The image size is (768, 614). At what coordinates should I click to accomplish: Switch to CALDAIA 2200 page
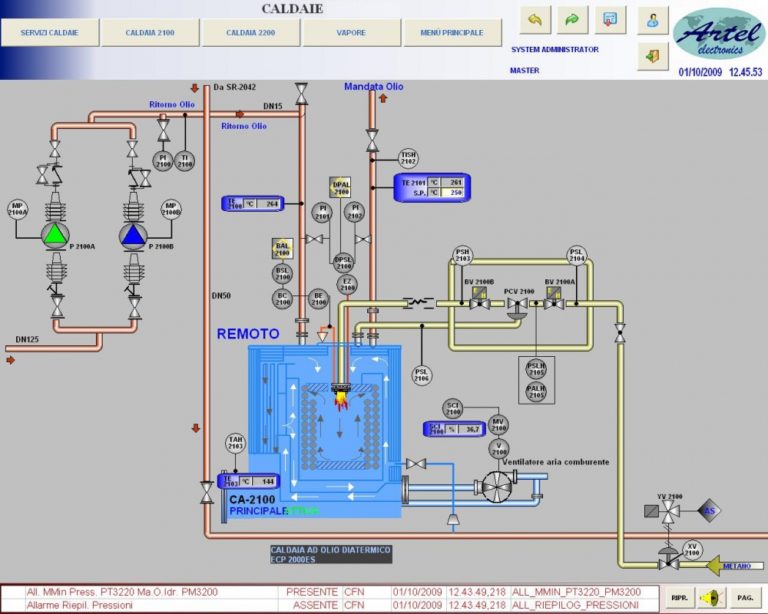251,33
